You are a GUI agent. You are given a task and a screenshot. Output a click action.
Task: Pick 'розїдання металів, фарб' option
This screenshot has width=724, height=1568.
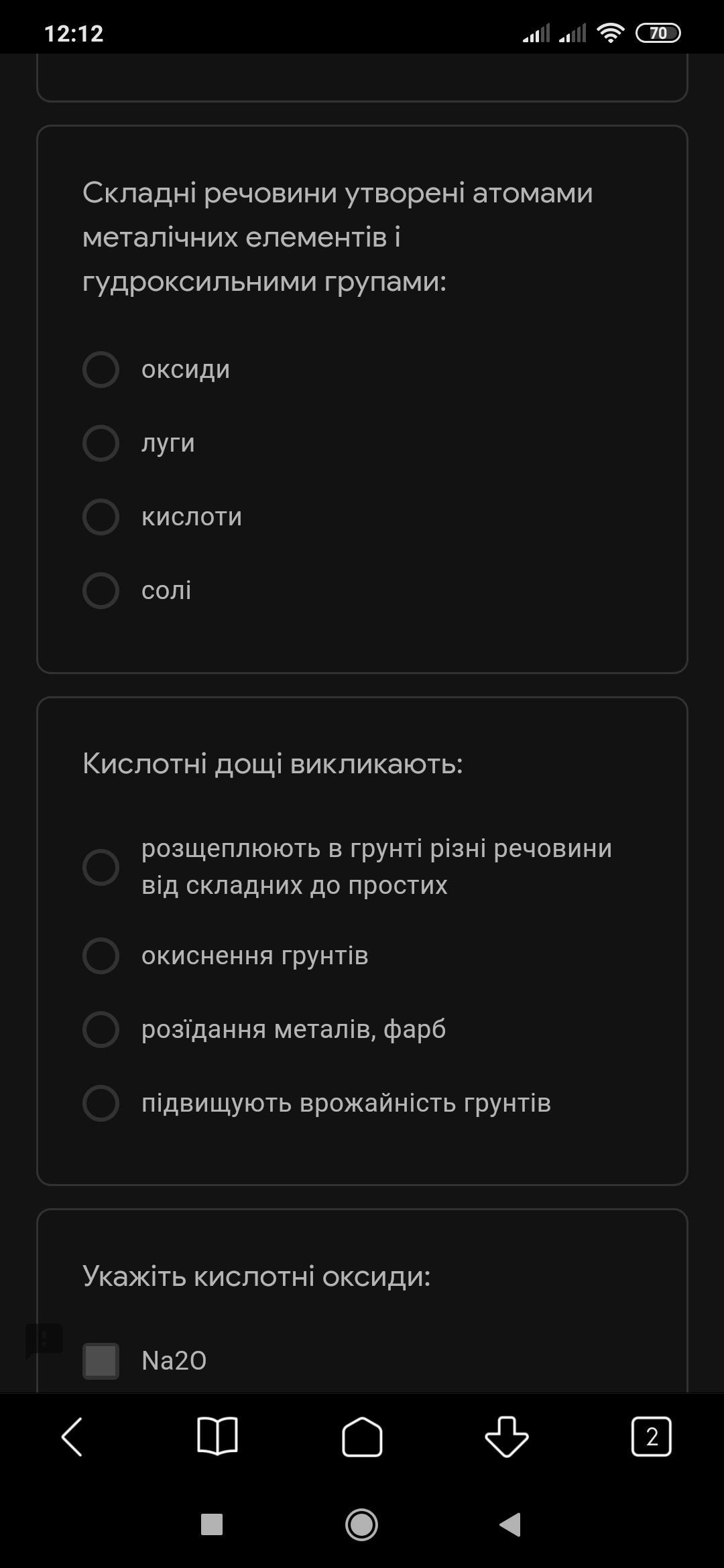tap(101, 1029)
